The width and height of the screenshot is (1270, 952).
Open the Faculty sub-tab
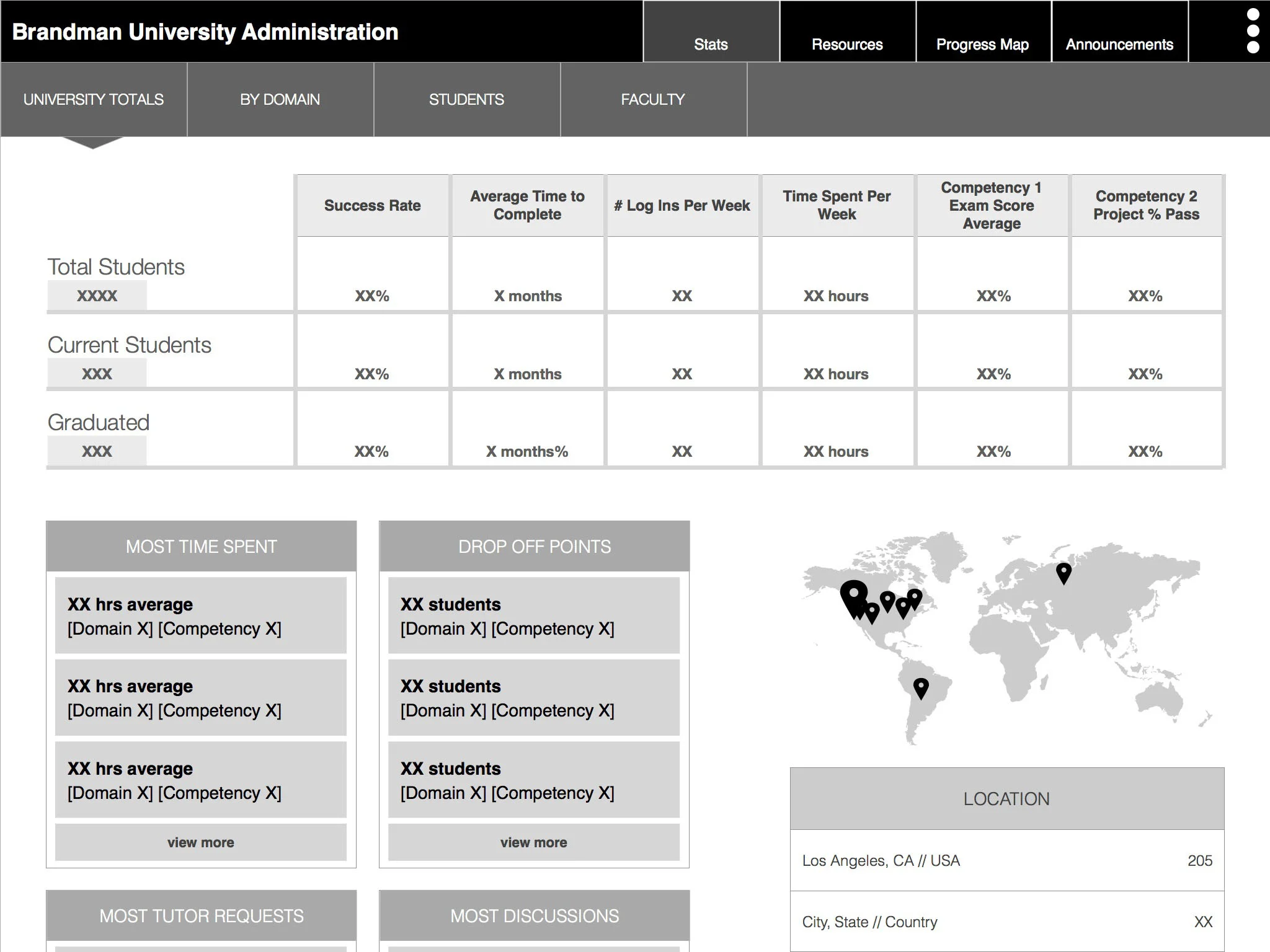point(654,100)
